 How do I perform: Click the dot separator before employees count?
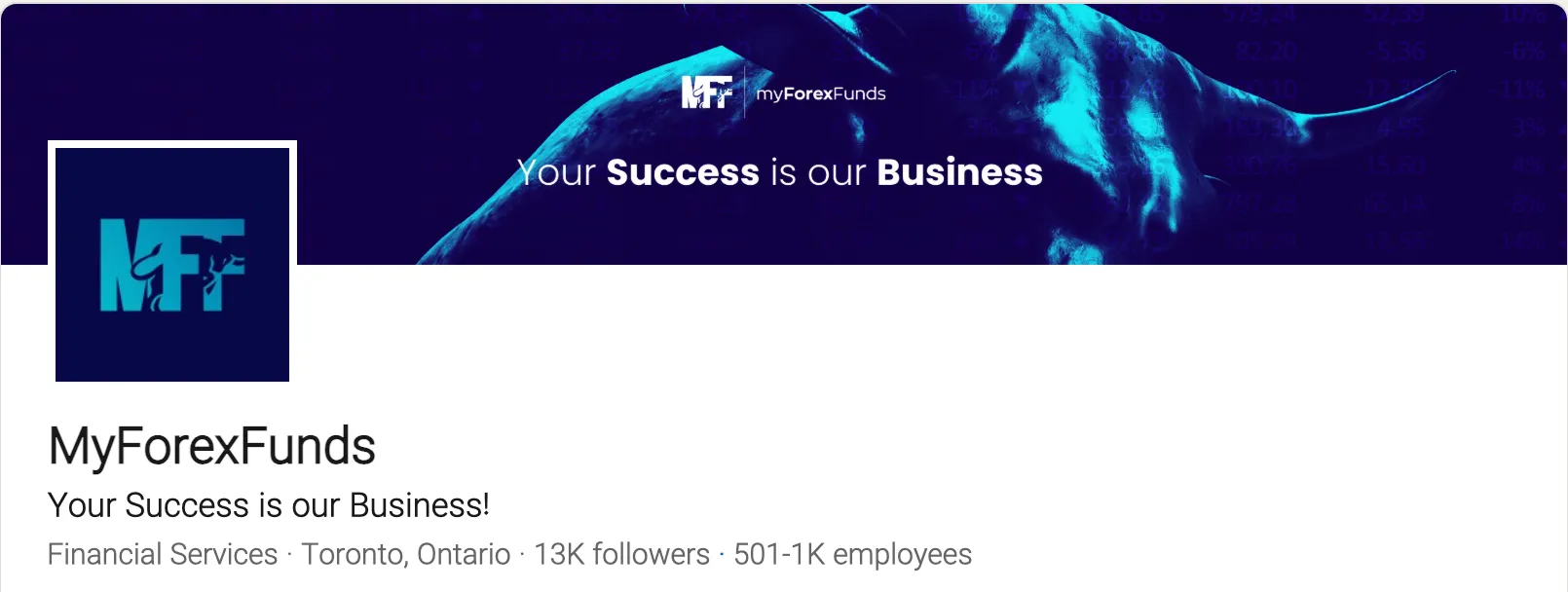(x=722, y=554)
